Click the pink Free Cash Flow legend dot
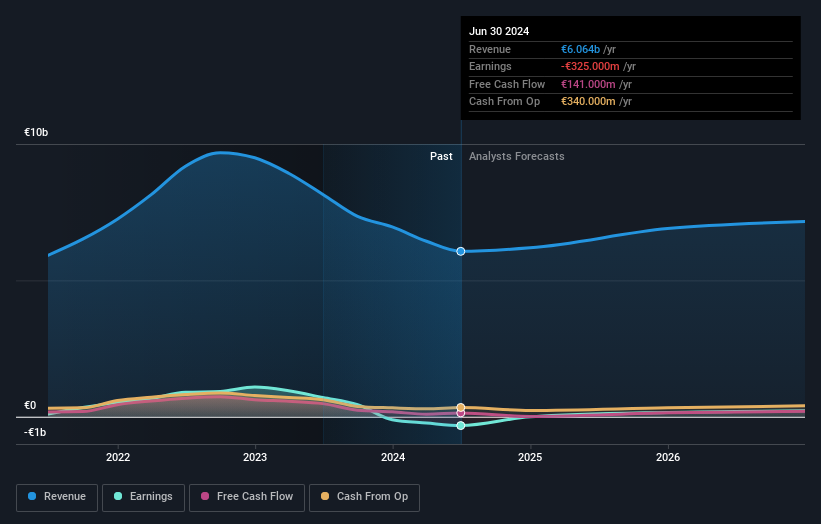 point(205,496)
